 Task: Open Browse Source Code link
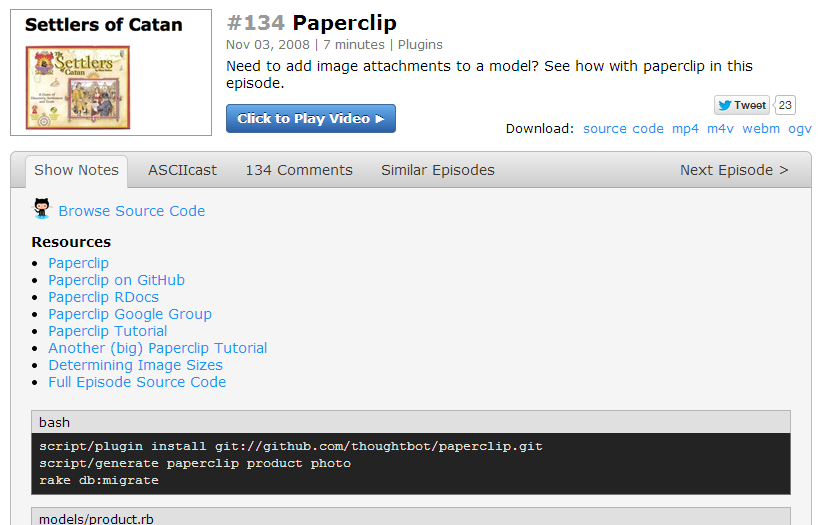tap(132, 211)
